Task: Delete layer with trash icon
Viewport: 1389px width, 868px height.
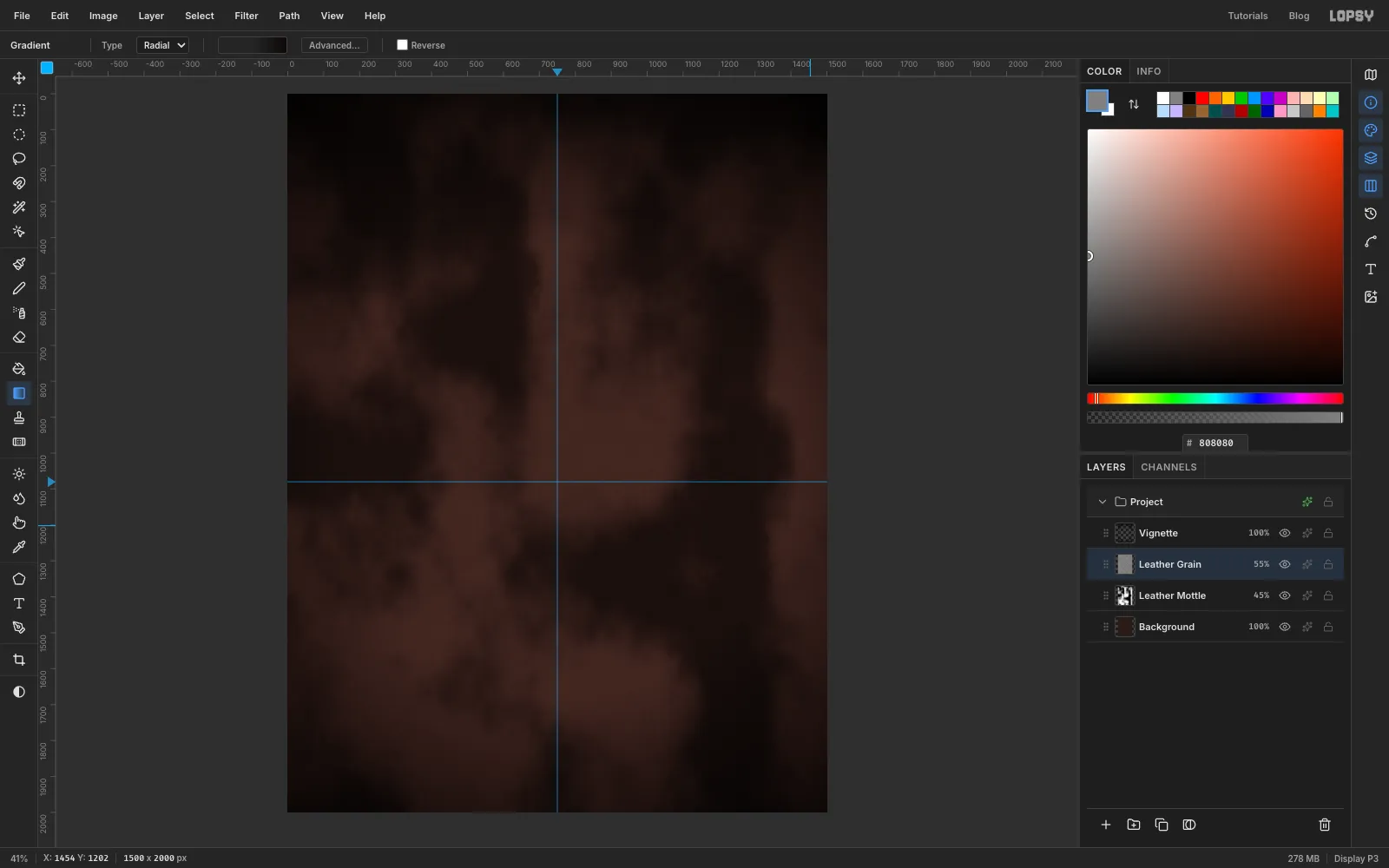Action: (1325, 825)
